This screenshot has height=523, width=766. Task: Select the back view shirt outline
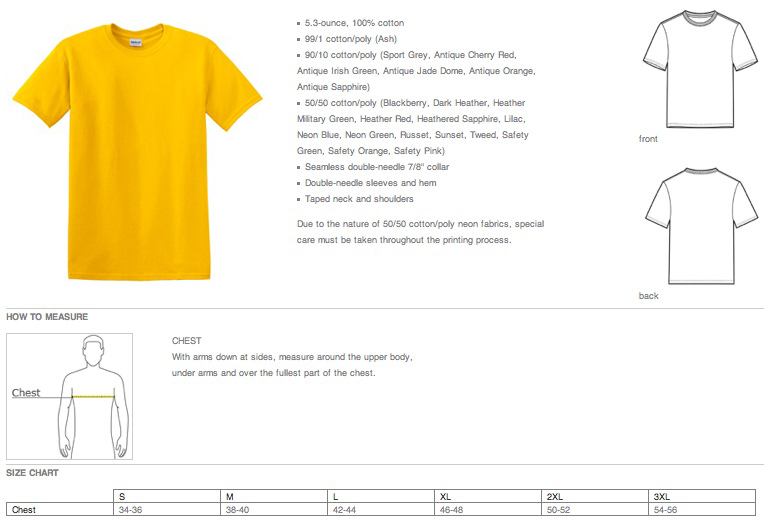click(702, 226)
